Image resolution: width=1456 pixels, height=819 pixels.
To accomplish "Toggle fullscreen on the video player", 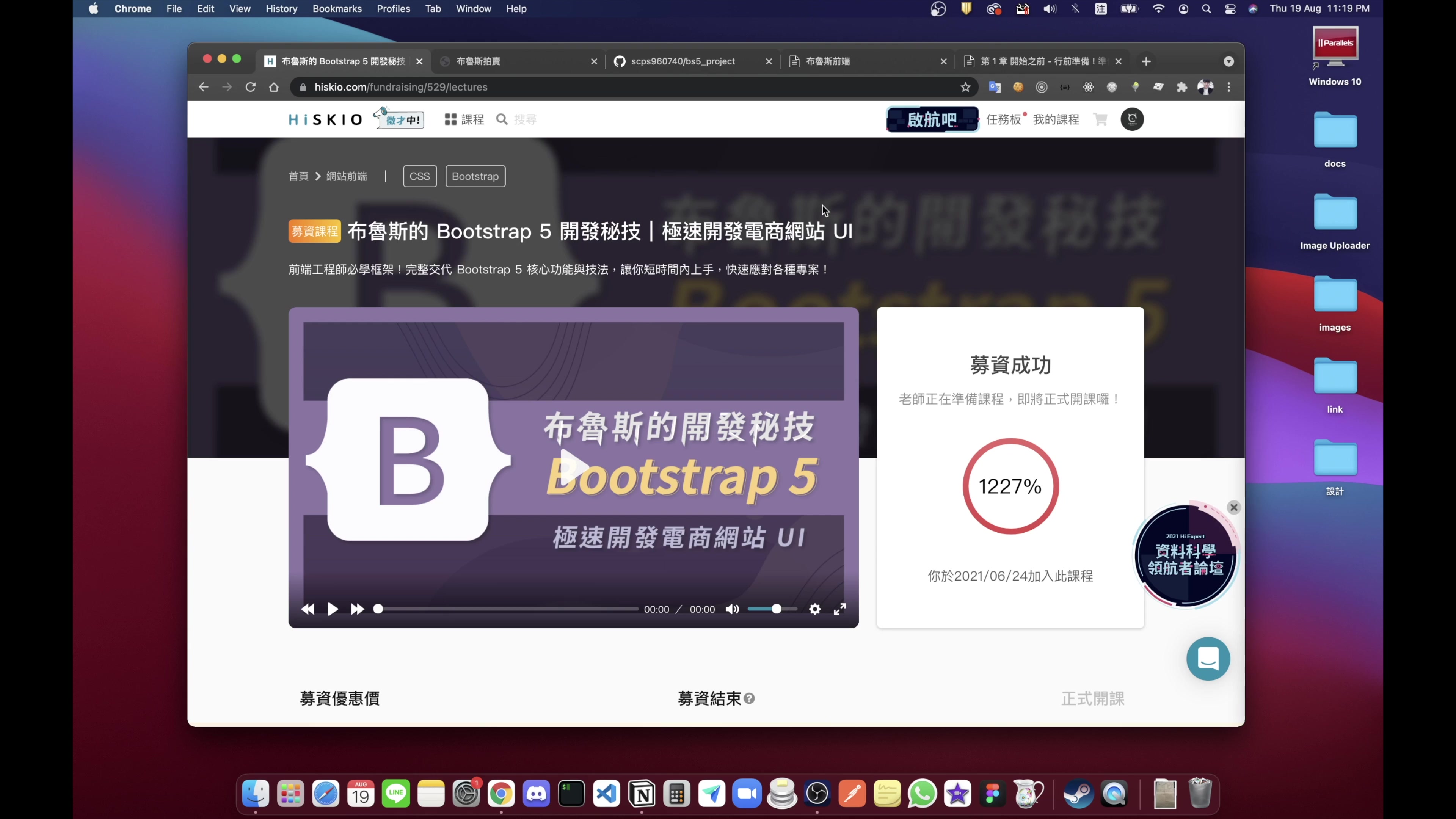I will coord(840,609).
